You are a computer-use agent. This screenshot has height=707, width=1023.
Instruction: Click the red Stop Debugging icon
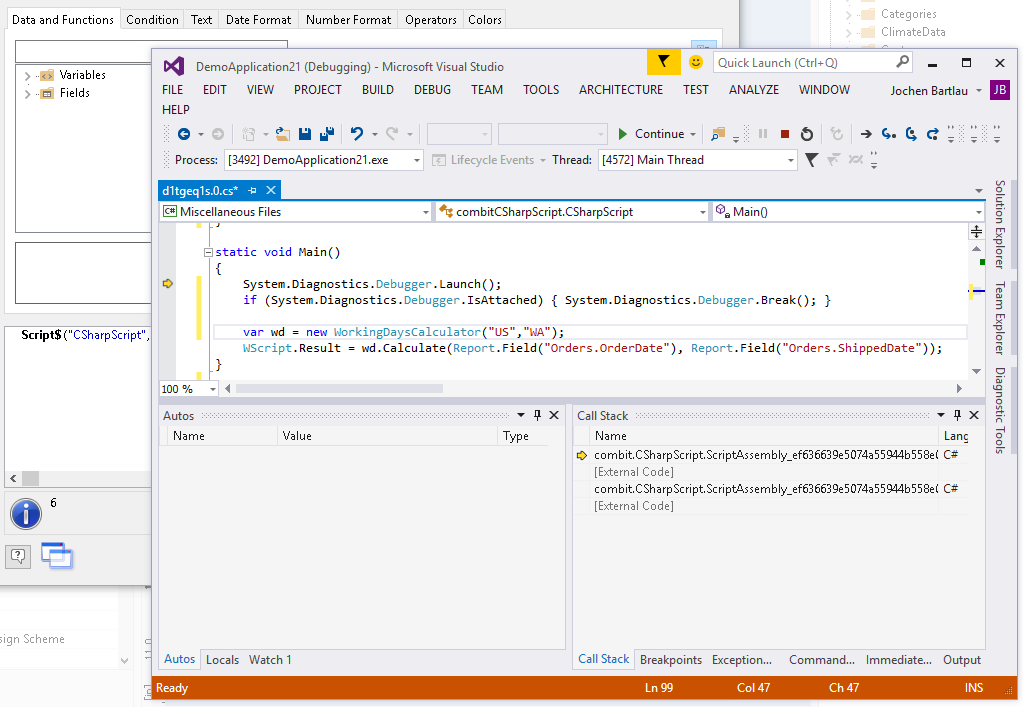pyautogui.click(x=785, y=134)
